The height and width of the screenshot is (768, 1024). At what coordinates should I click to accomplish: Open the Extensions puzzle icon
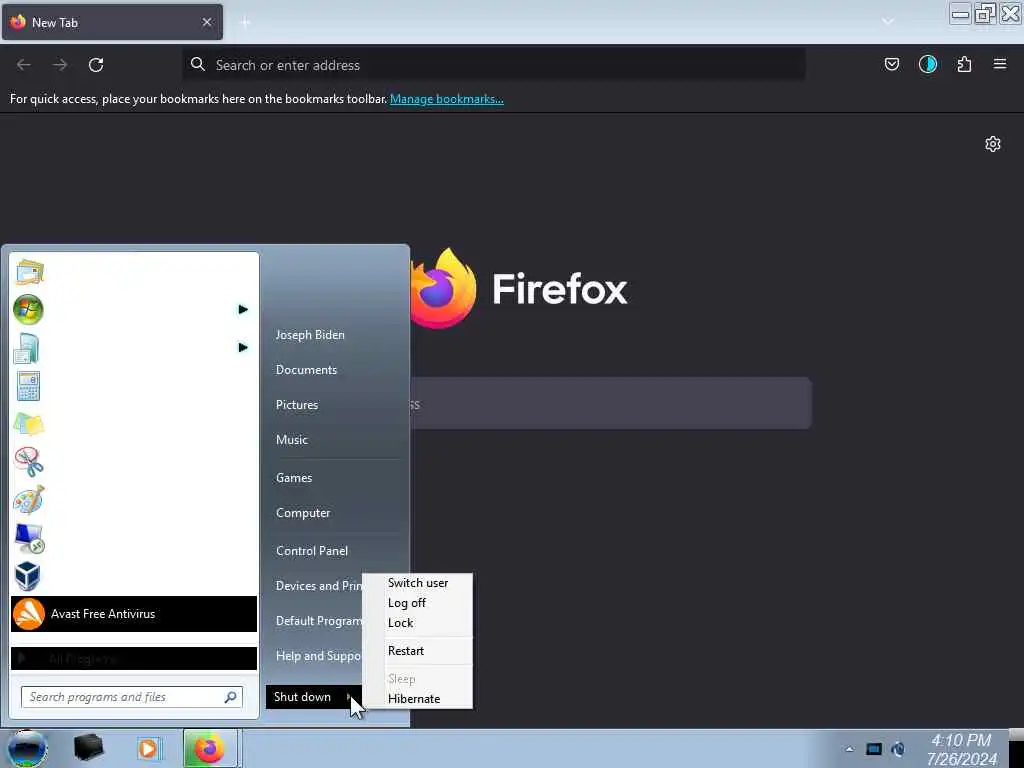point(964,64)
